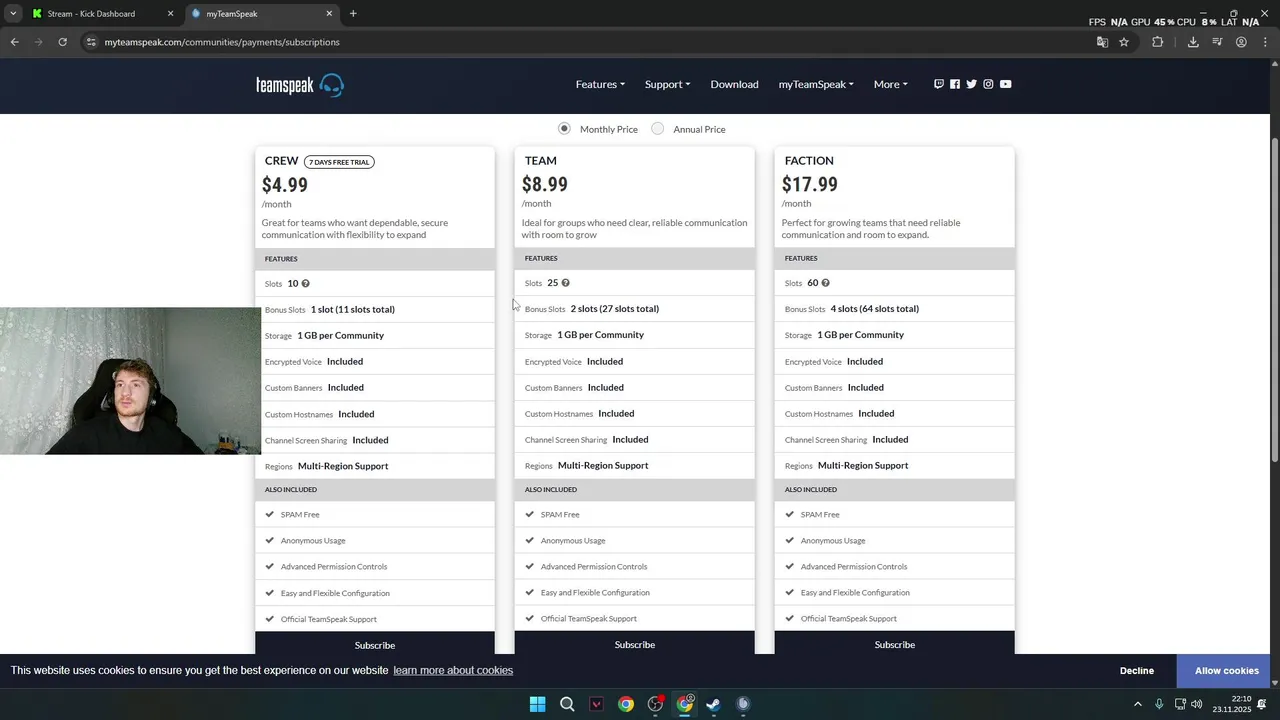Click the webcam overlay video

tap(130, 381)
